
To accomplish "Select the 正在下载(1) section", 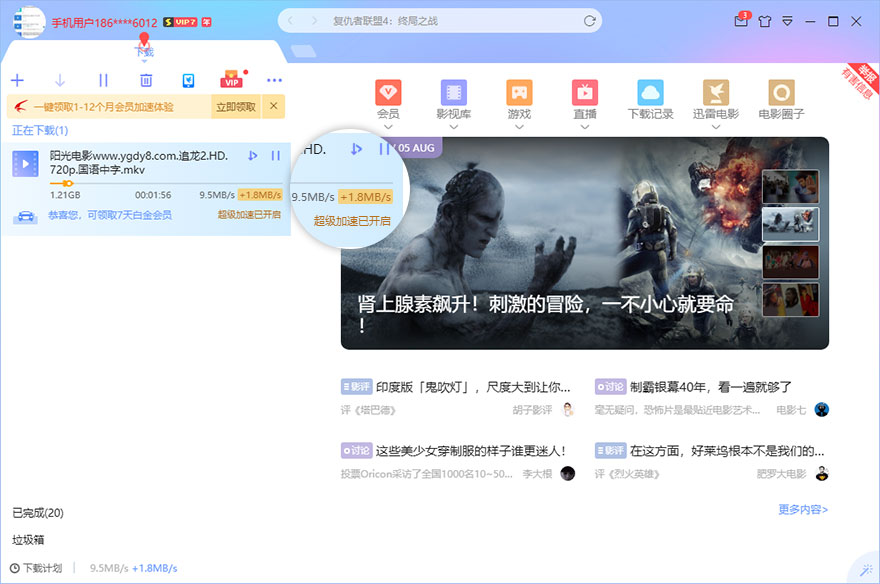I will coord(40,131).
